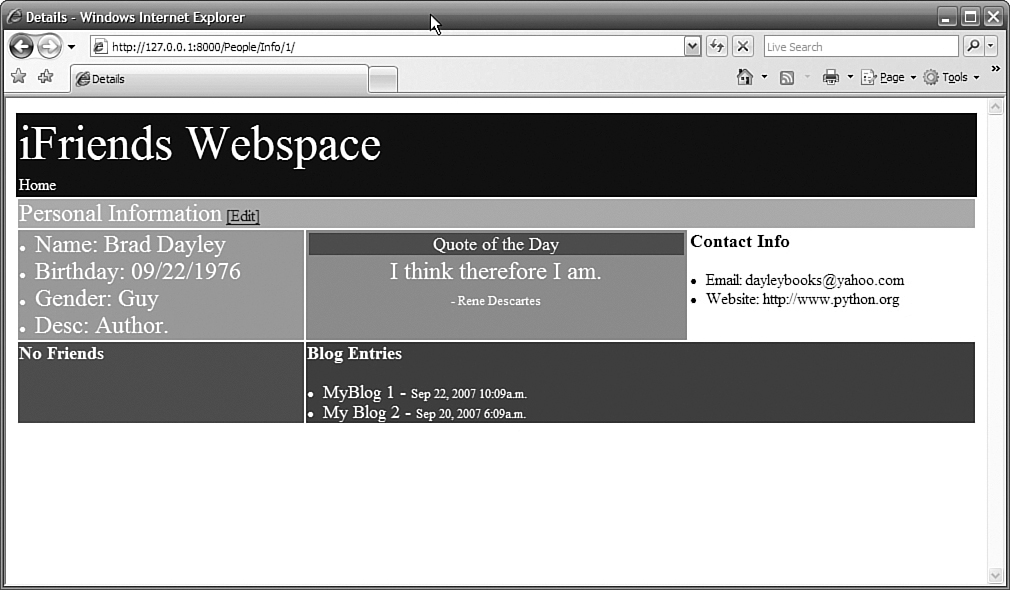Click the Print icon in toolbar

(x=830, y=77)
